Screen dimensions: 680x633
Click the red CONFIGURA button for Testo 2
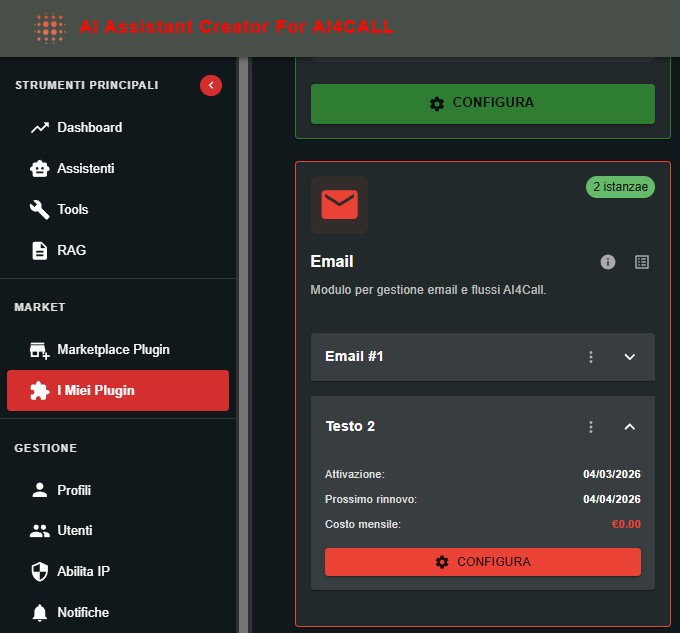pyautogui.click(x=483, y=562)
